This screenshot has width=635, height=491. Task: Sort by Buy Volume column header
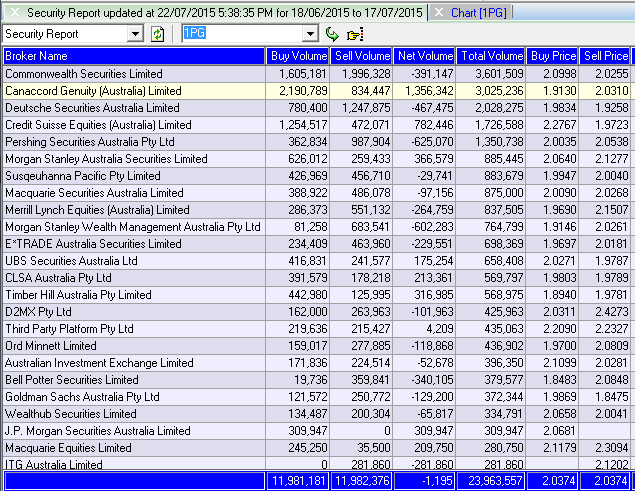(298, 56)
